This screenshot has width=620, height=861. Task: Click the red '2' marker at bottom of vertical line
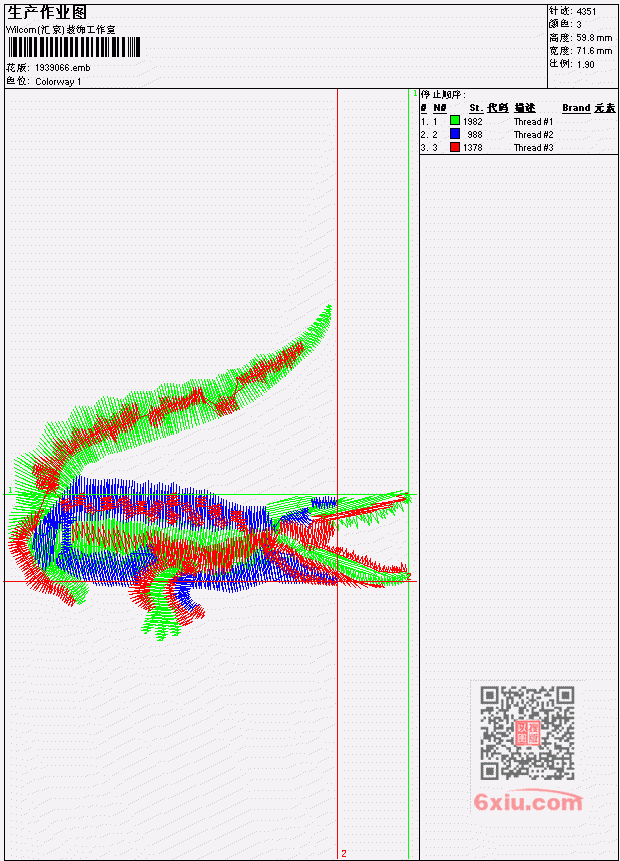pyautogui.click(x=344, y=853)
